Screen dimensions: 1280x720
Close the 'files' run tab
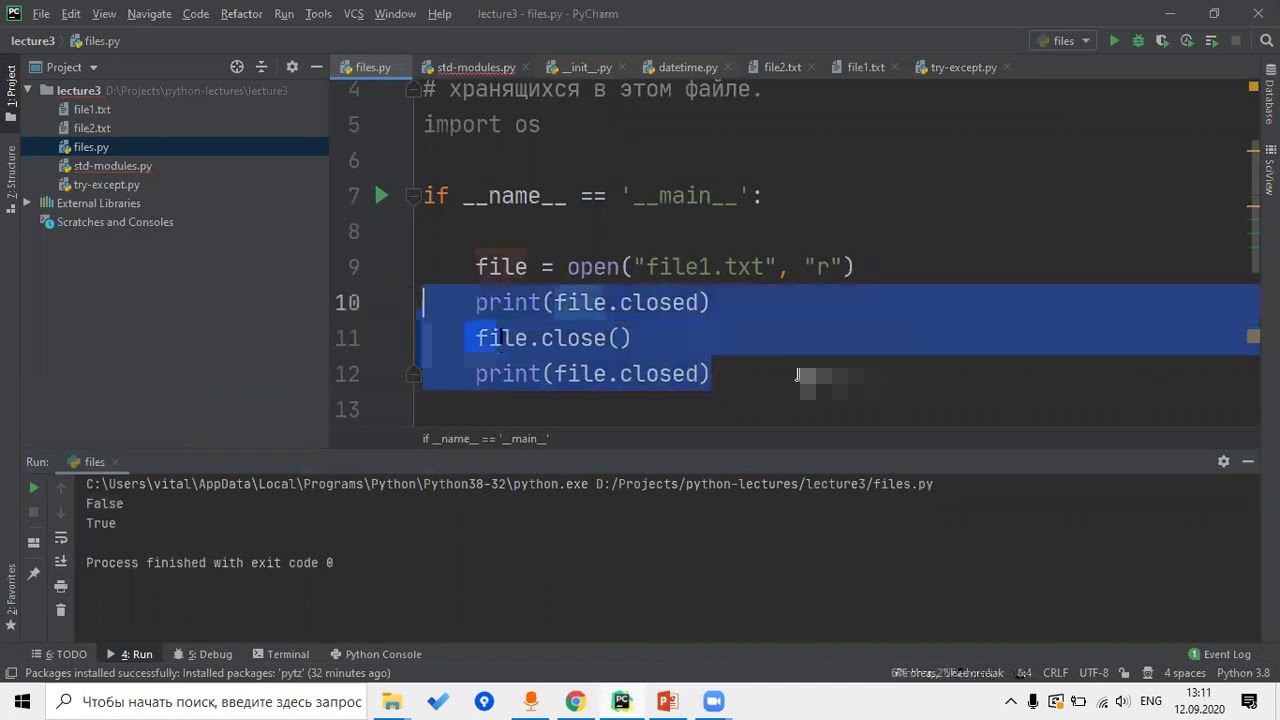point(115,462)
